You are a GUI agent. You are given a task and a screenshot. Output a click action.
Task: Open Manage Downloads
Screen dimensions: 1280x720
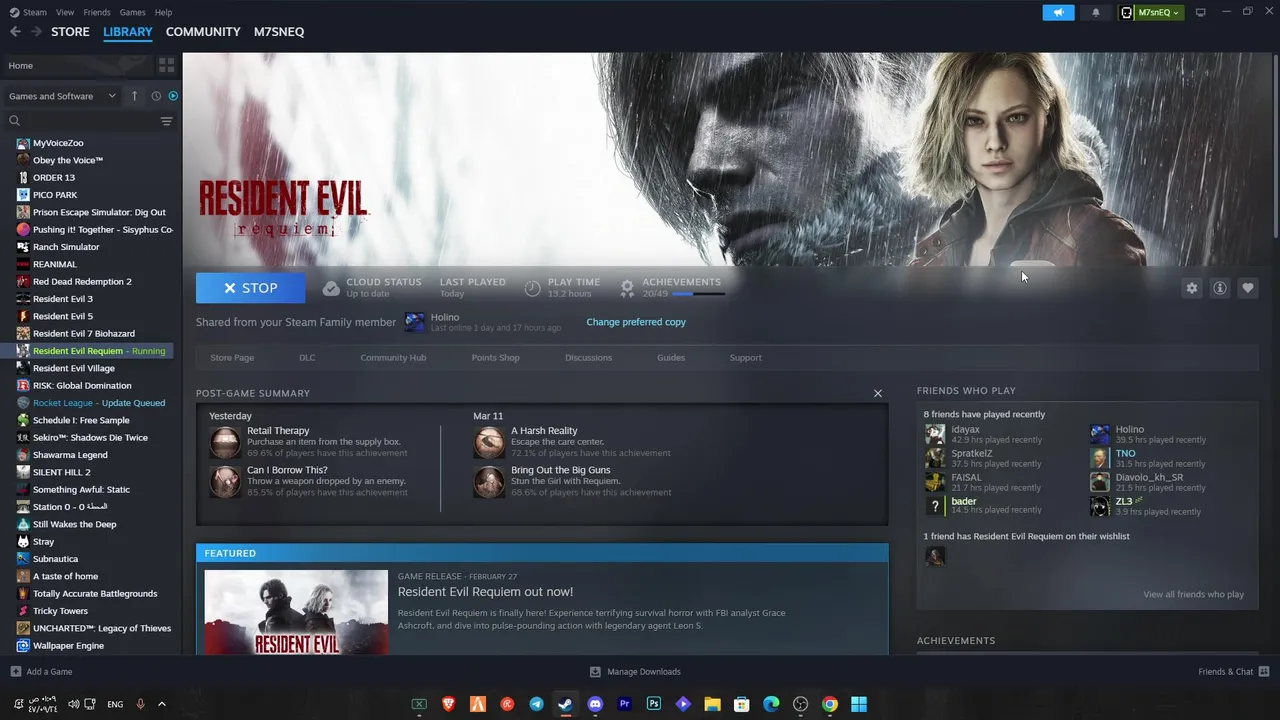pos(635,672)
